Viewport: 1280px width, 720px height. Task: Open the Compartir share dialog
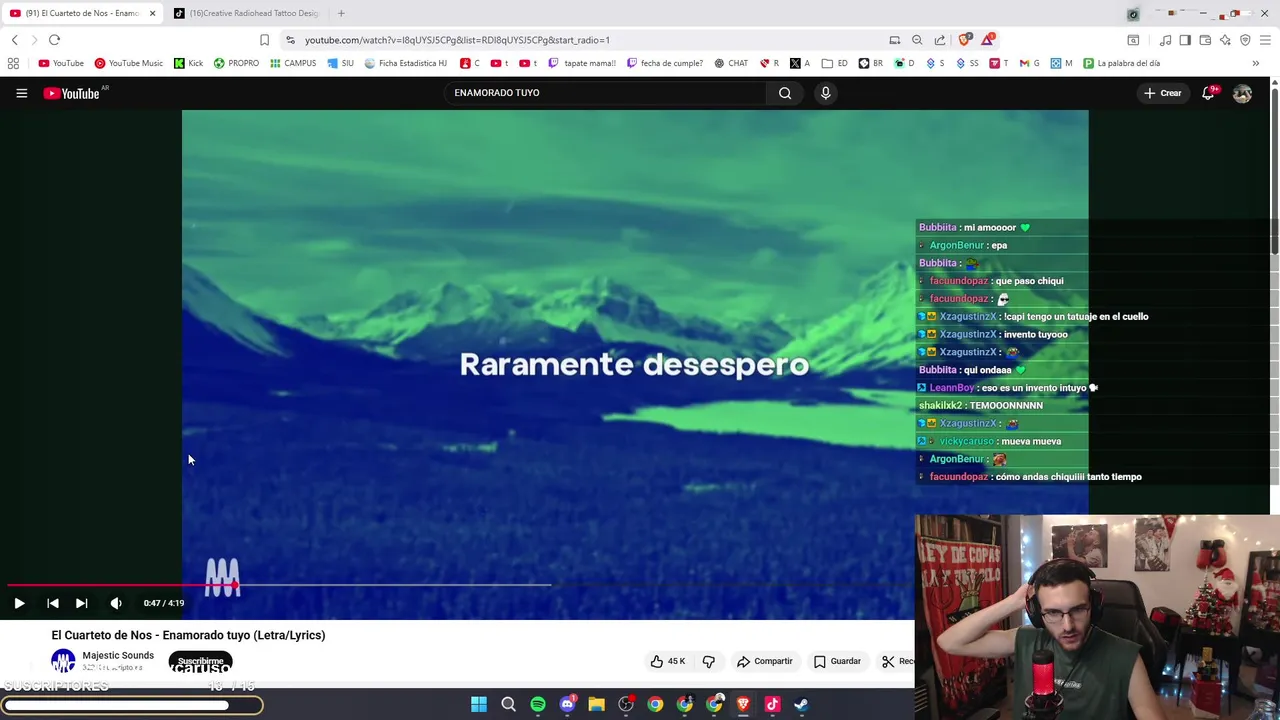[765, 661]
